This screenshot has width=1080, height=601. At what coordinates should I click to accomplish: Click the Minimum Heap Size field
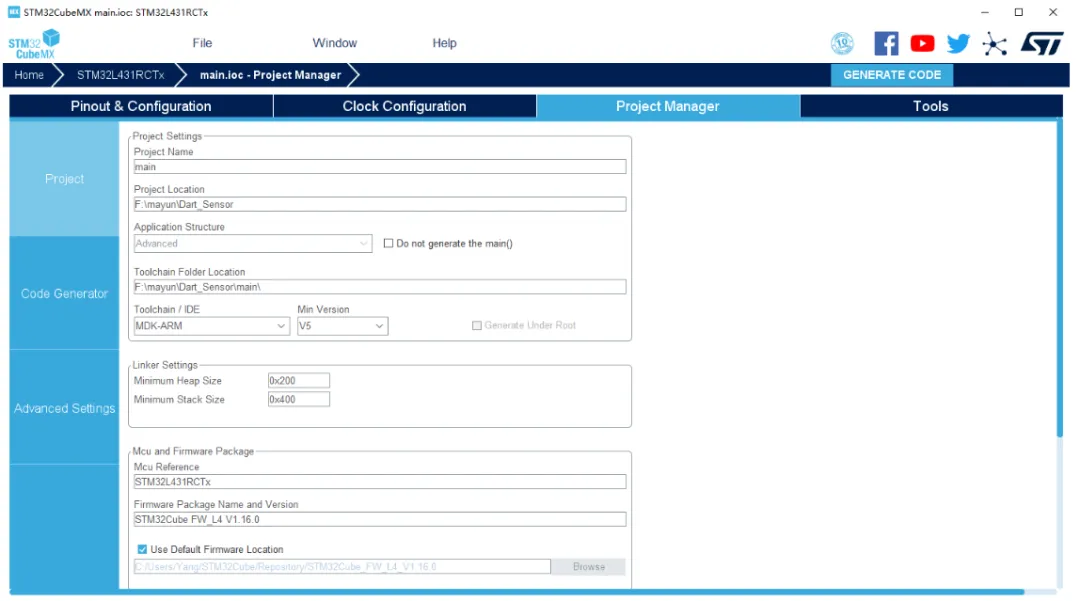click(299, 381)
